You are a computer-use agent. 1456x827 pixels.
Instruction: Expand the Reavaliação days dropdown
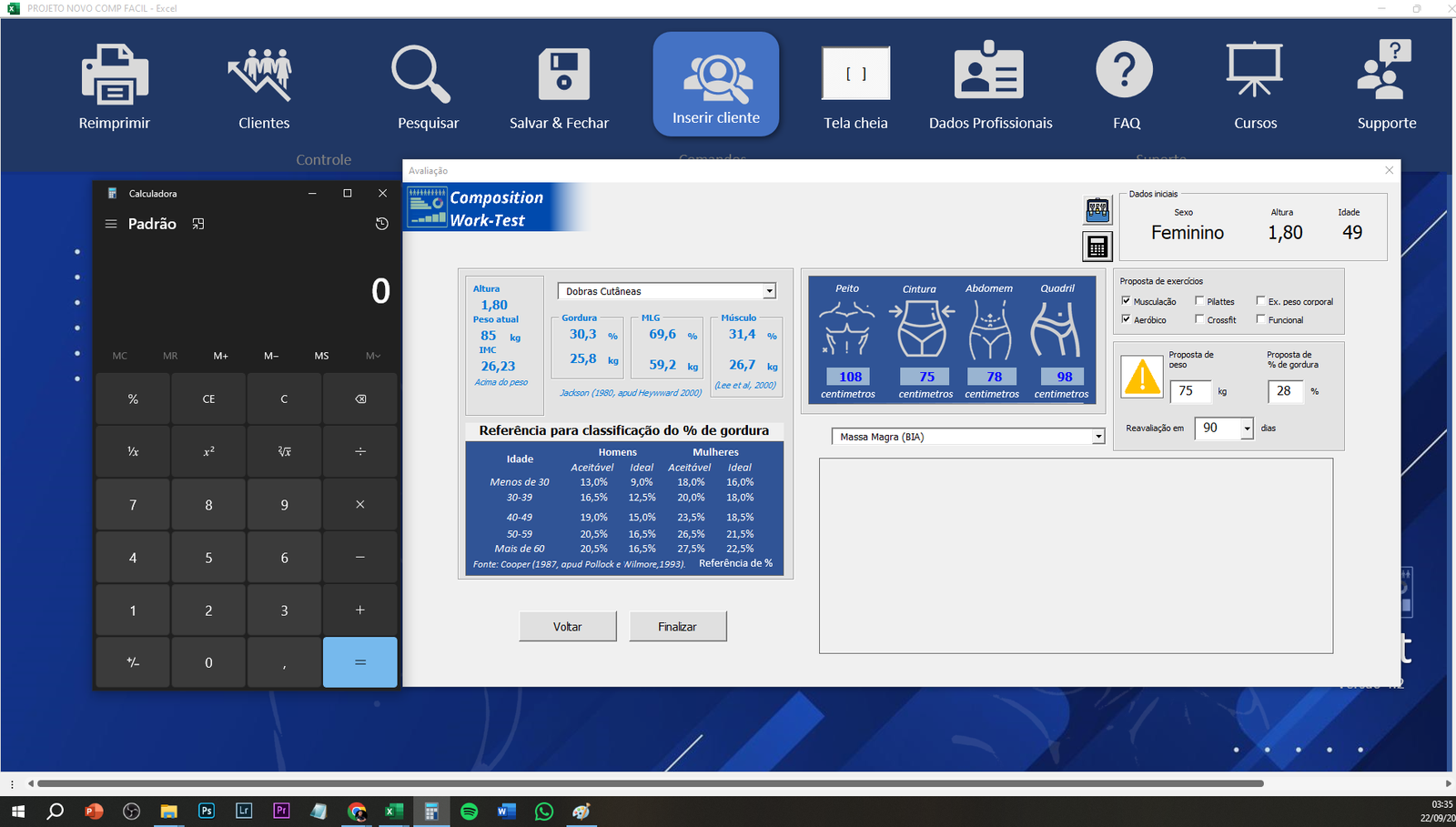[1247, 429]
